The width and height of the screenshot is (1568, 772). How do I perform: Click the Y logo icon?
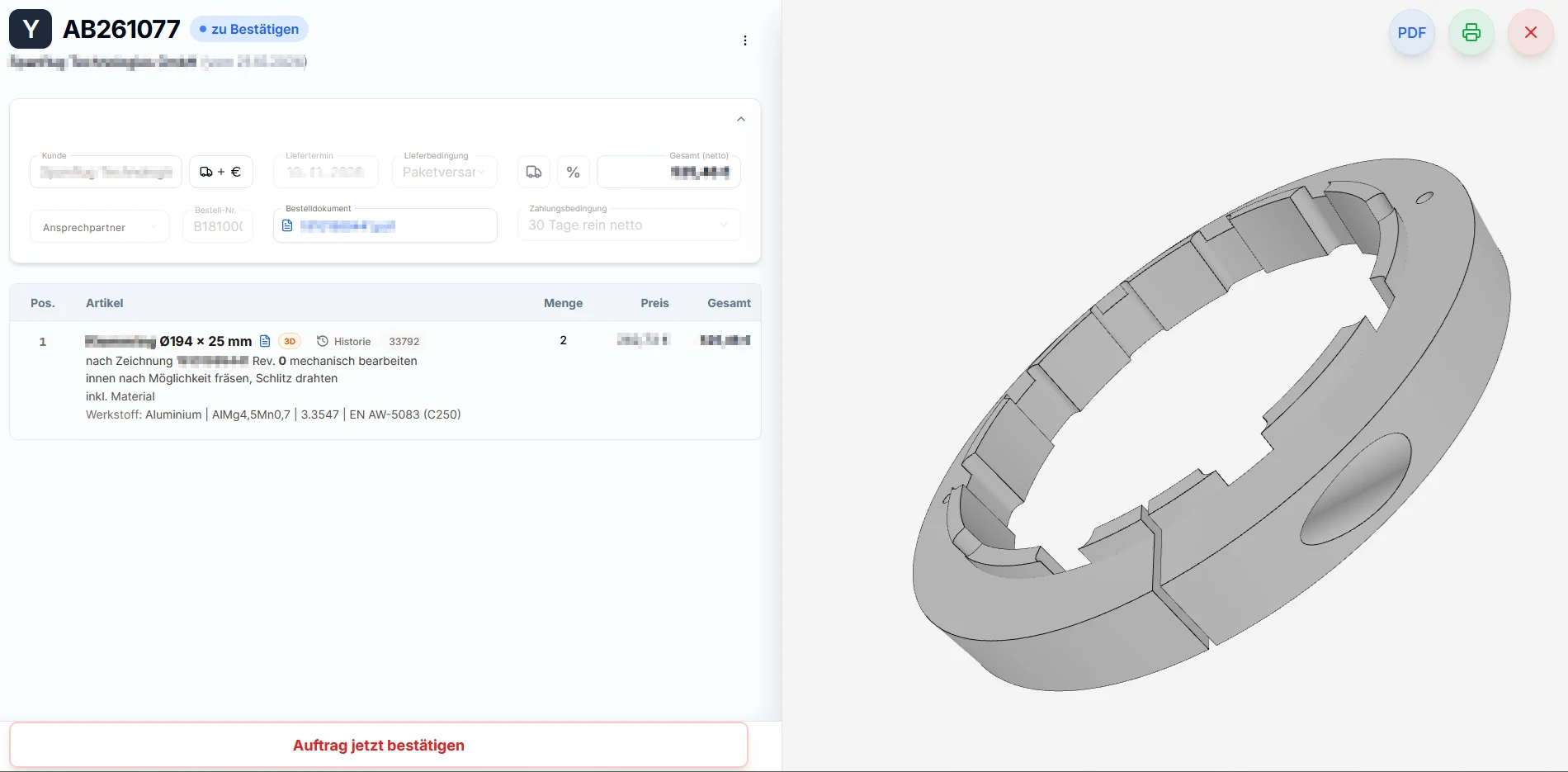(31, 29)
